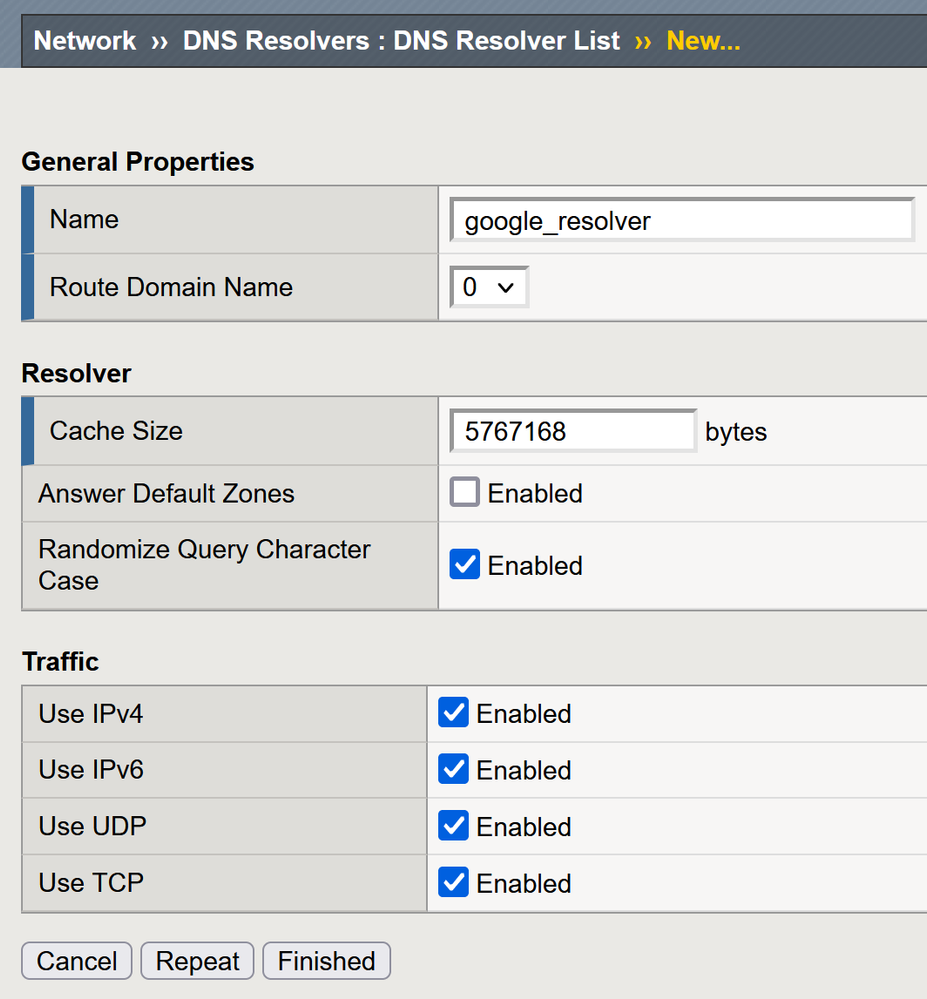Turn off the Use UDP checkbox
The width and height of the screenshot is (927, 999).
pyautogui.click(x=453, y=826)
